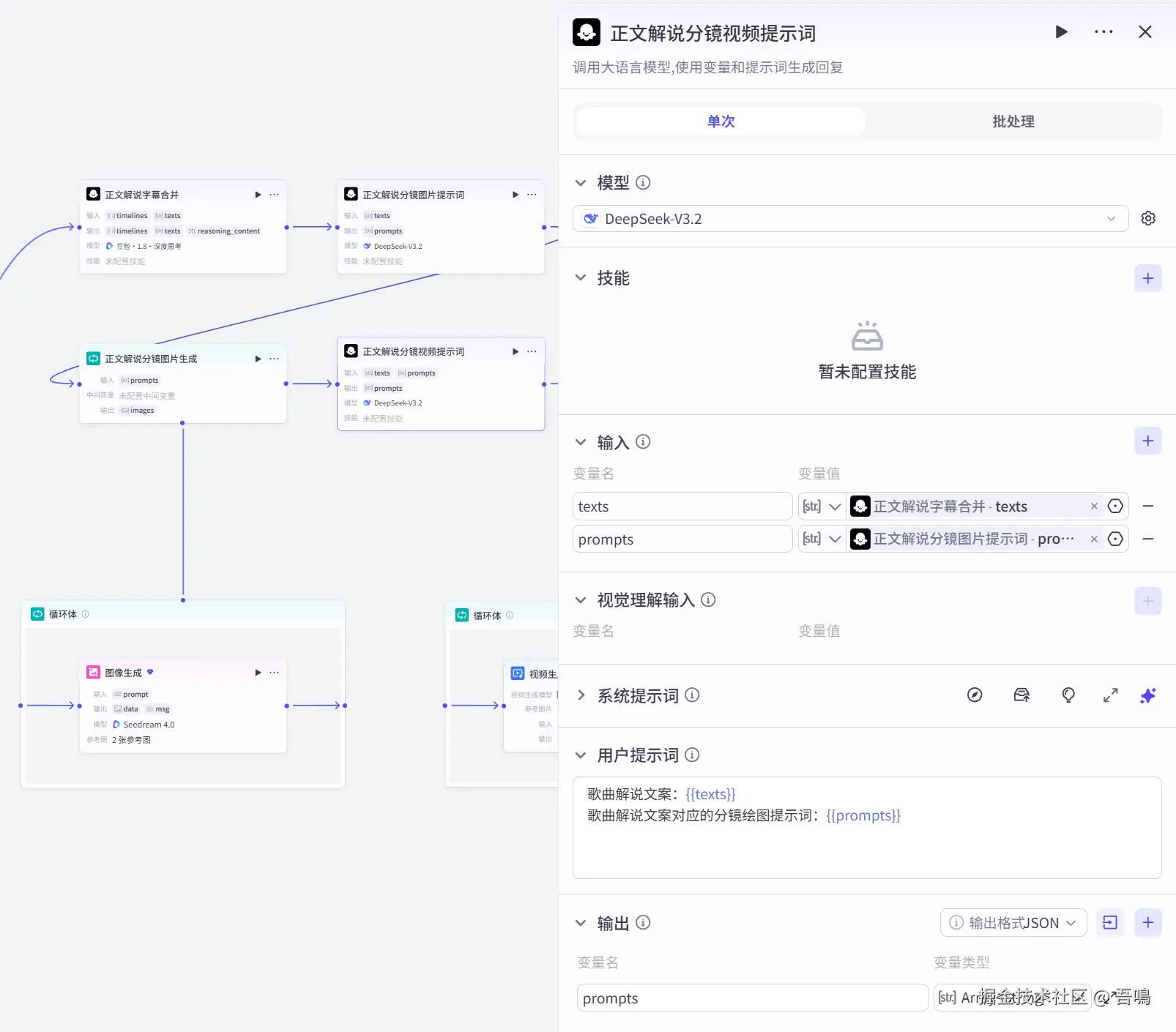Open variable picker for prompts row
The height and width of the screenshot is (1032, 1176).
1115,539
